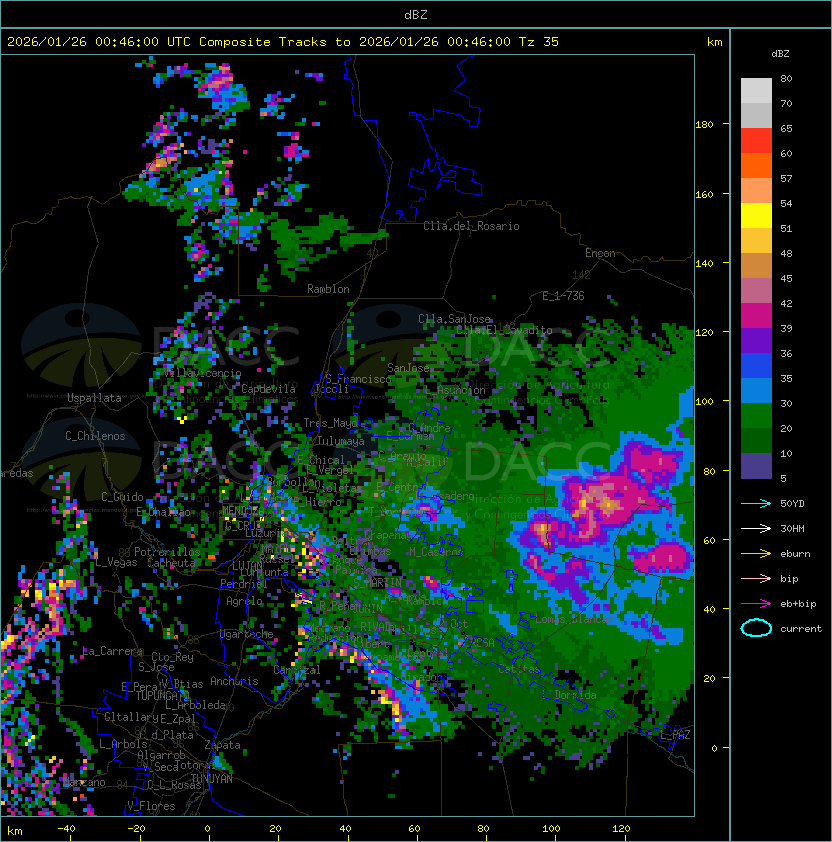This screenshot has width=832, height=842.
Task: Click the 0 km vertical axis tick
Action: [714, 748]
